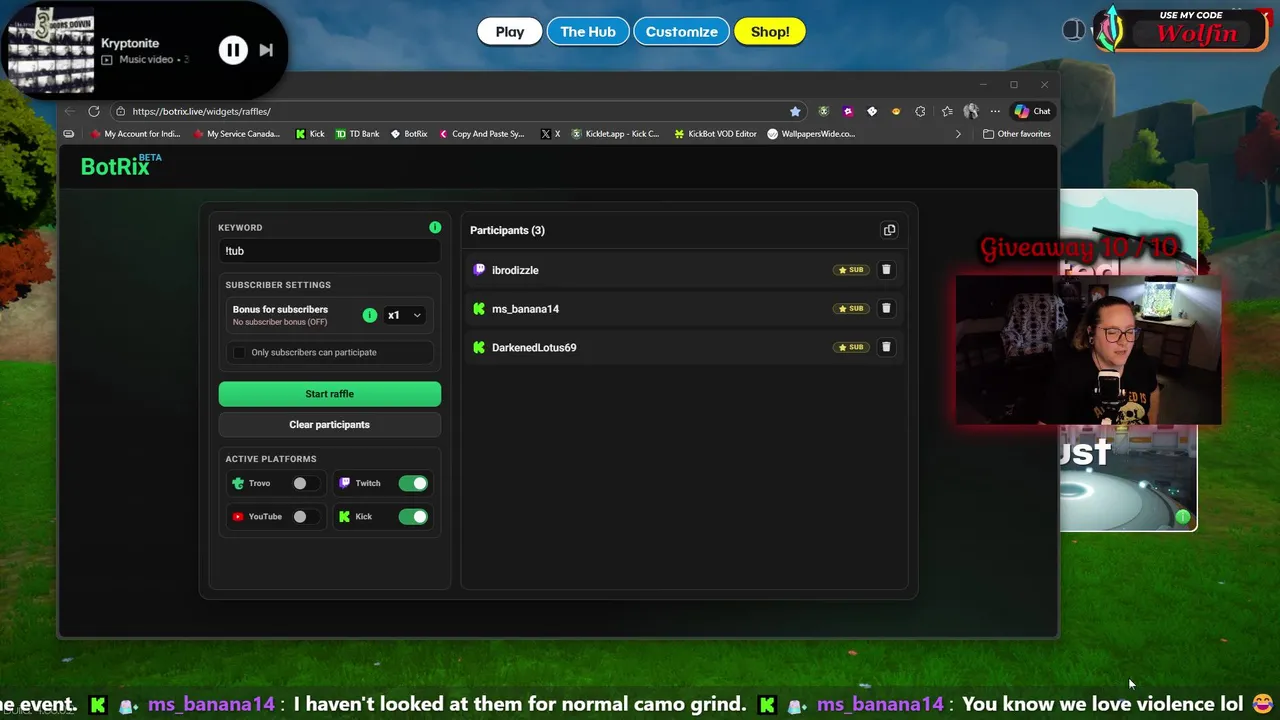This screenshot has width=1280, height=720.
Task: Open 'My Account for Indi...' bookmark
Action: (x=135, y=134)
